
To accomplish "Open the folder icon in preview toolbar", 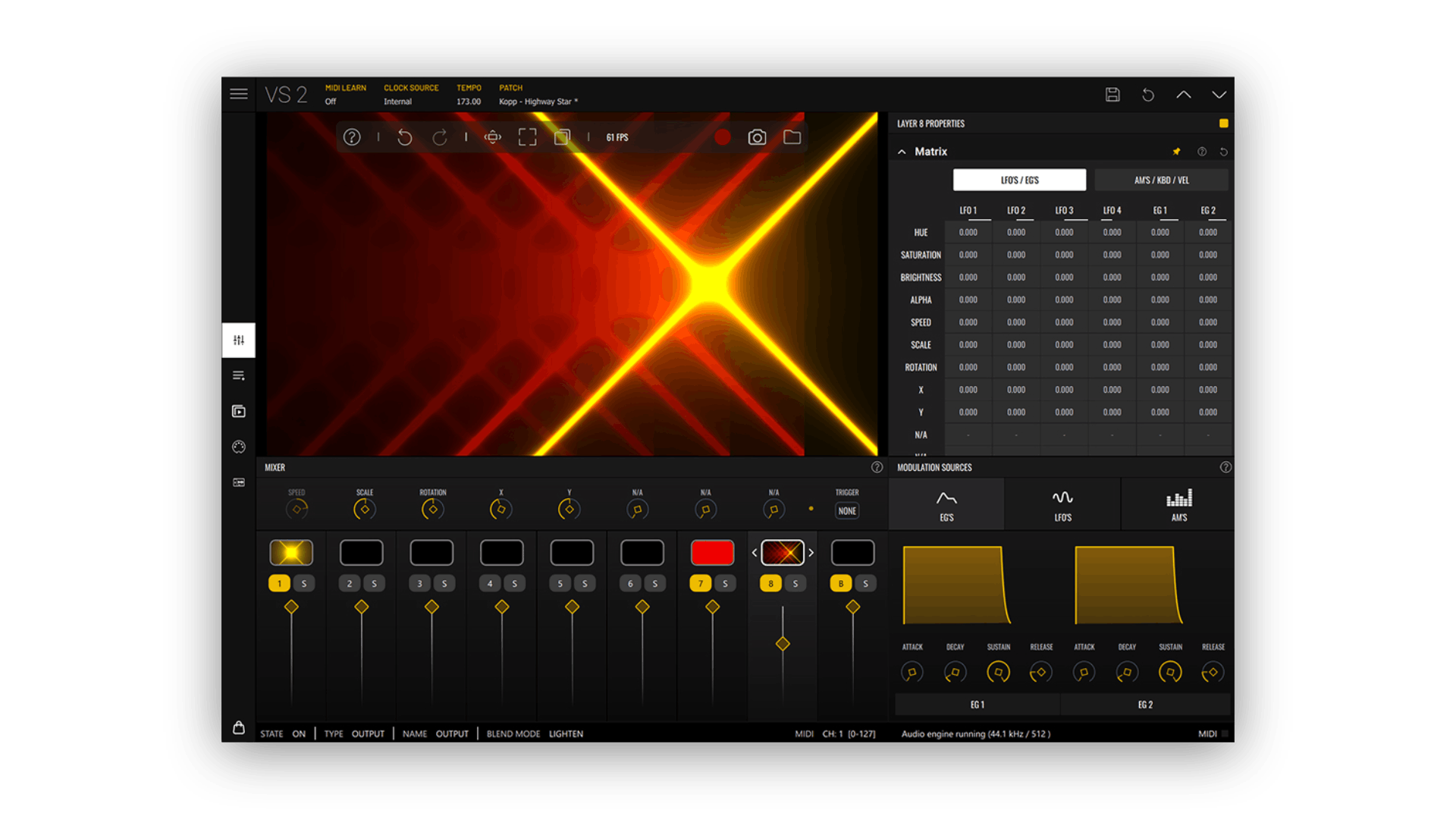I will 792,137.
